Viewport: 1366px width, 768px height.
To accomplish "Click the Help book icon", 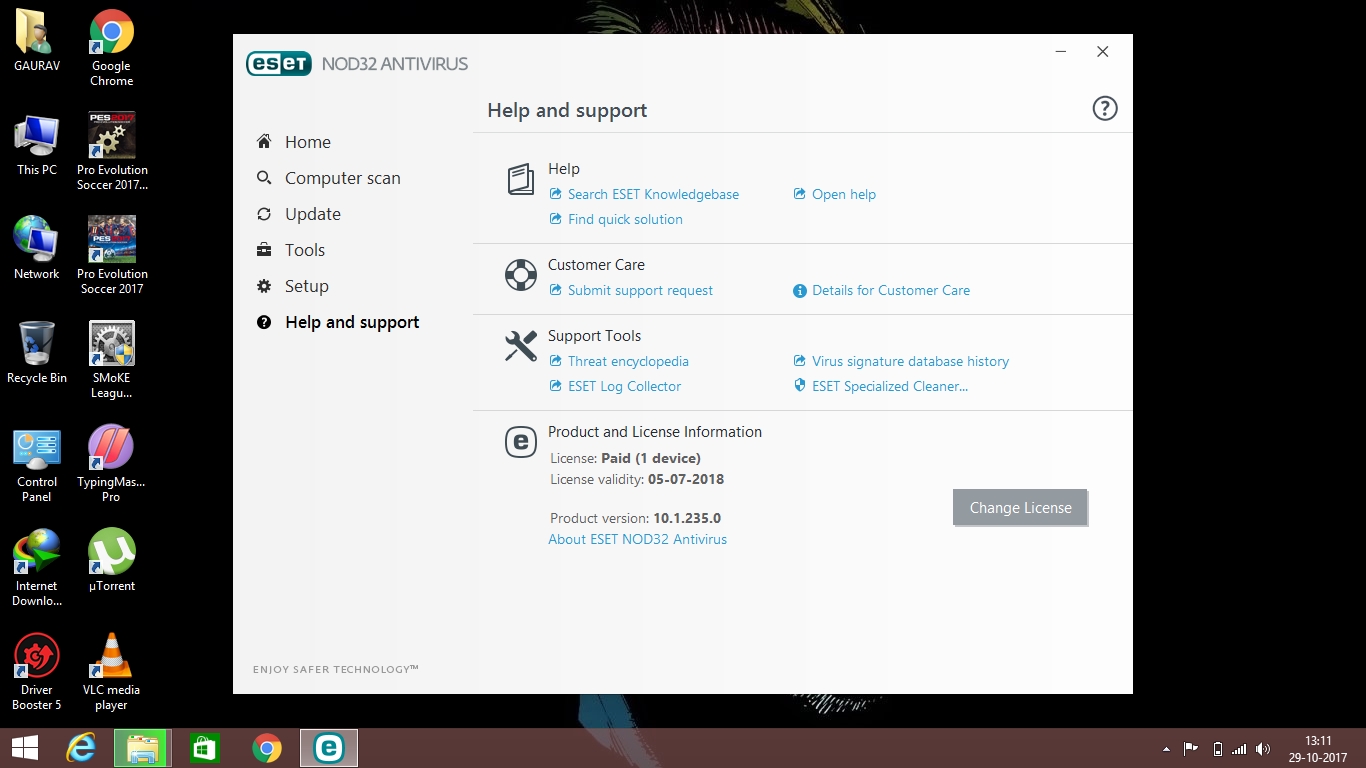I will [x=521, y=180].
